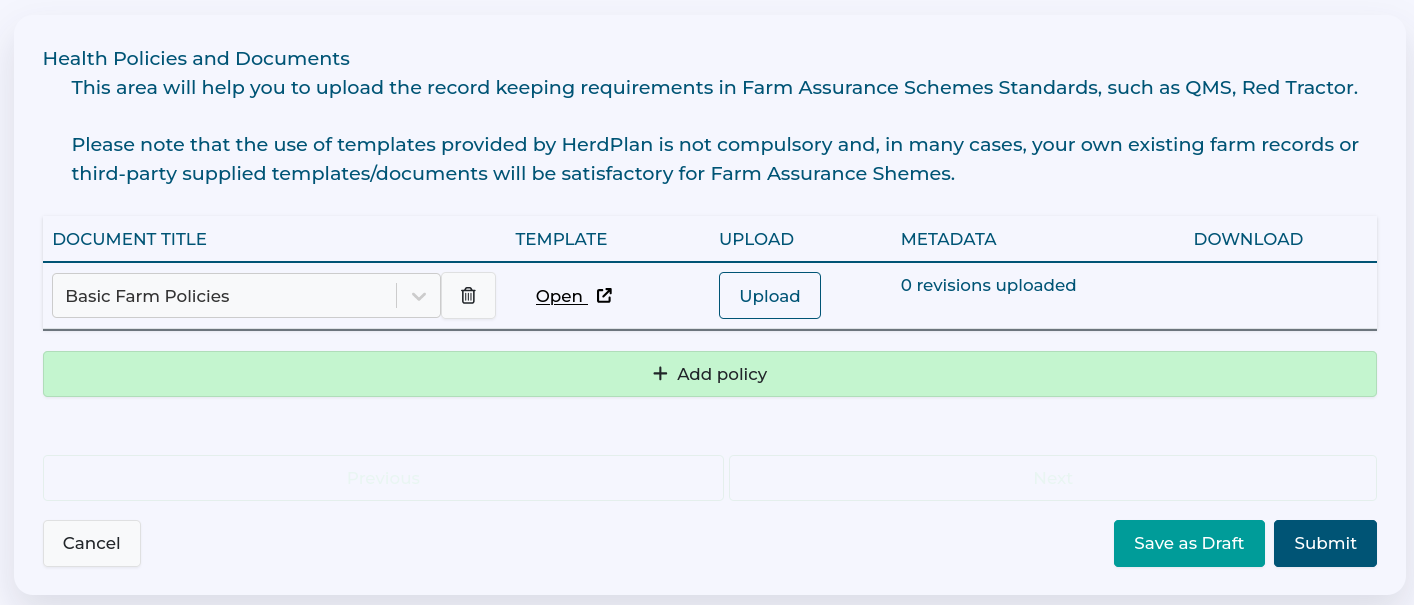Save the form as Draft
Screen dimensions: 1414x605
pos(1189,543)
